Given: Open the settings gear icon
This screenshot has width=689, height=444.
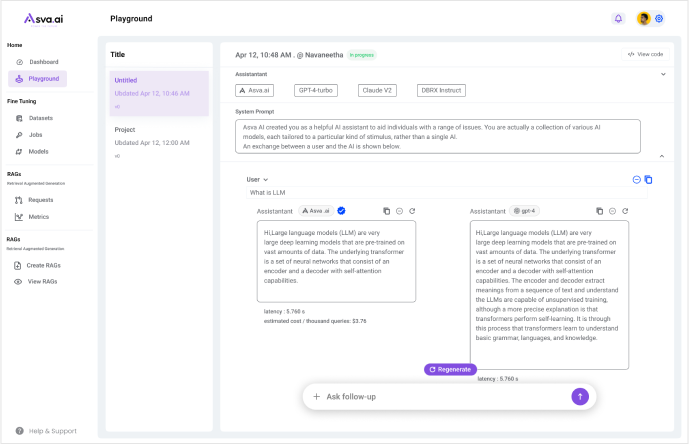Looking at the screenshot, I should coord(659,18).
